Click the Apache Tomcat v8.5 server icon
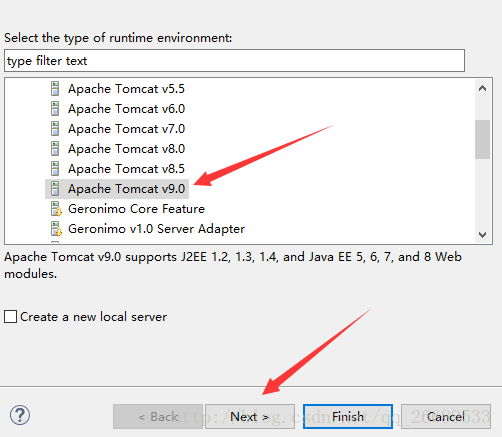The image size is (502, 437). pos(55,169)
